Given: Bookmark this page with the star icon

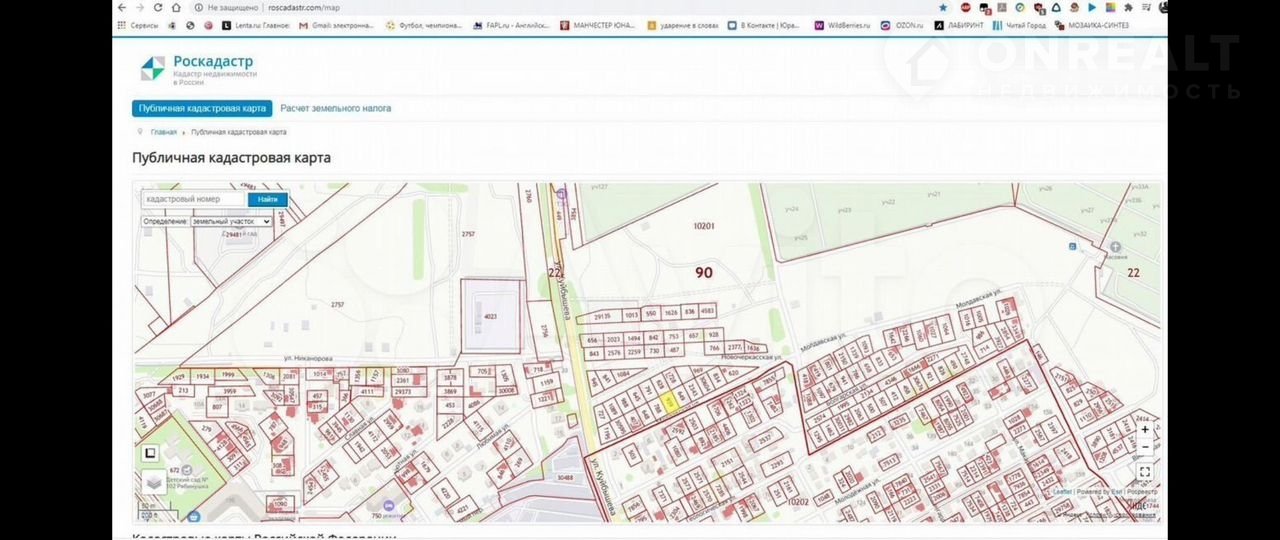Looking at the screenshot, I should 942,7.
